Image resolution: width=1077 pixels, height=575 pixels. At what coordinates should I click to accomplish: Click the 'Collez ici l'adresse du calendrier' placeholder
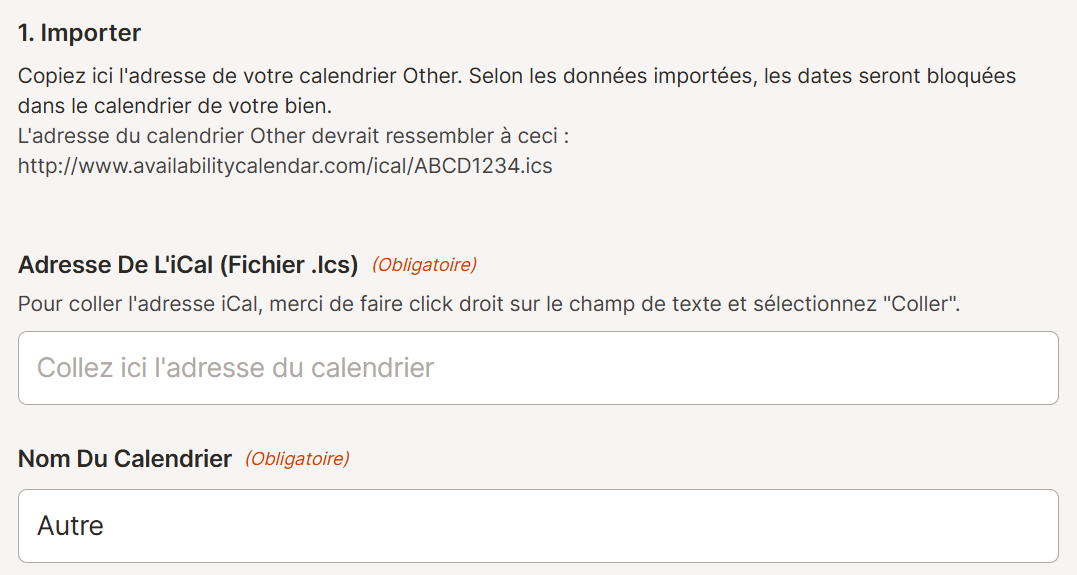pyautogui.click(x=236, y=368)
